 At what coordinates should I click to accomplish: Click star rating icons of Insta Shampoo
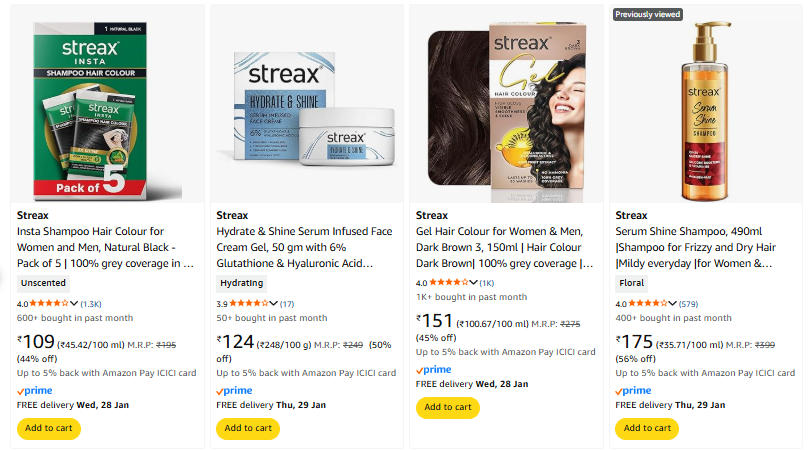point(49,303)
